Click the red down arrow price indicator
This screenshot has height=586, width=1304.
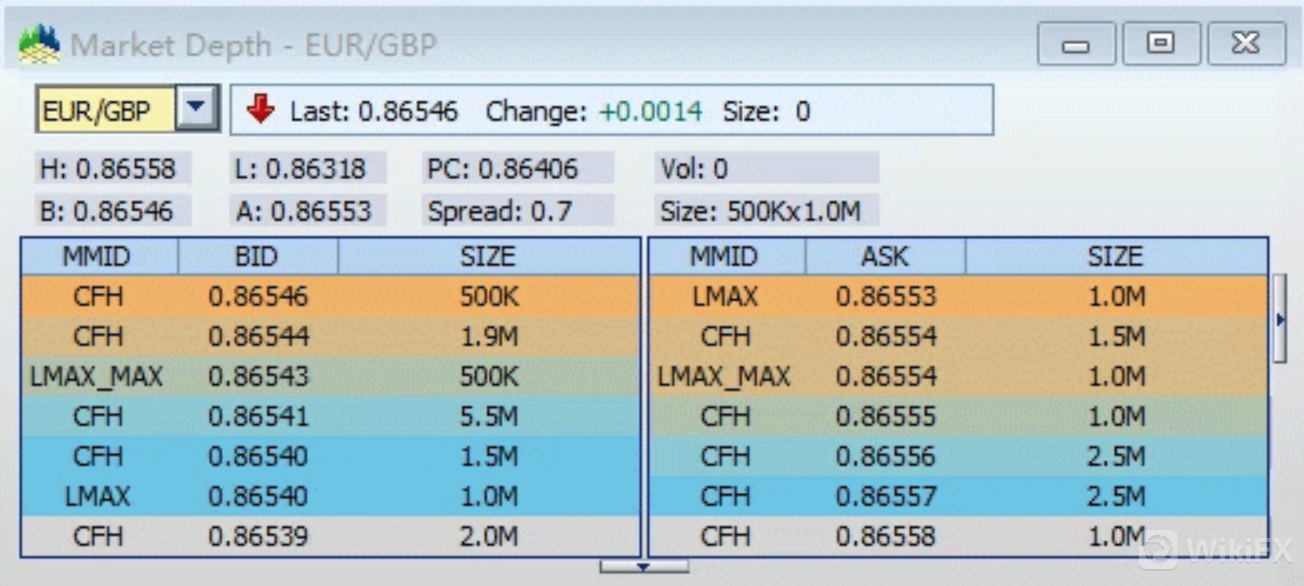[260, 110]
